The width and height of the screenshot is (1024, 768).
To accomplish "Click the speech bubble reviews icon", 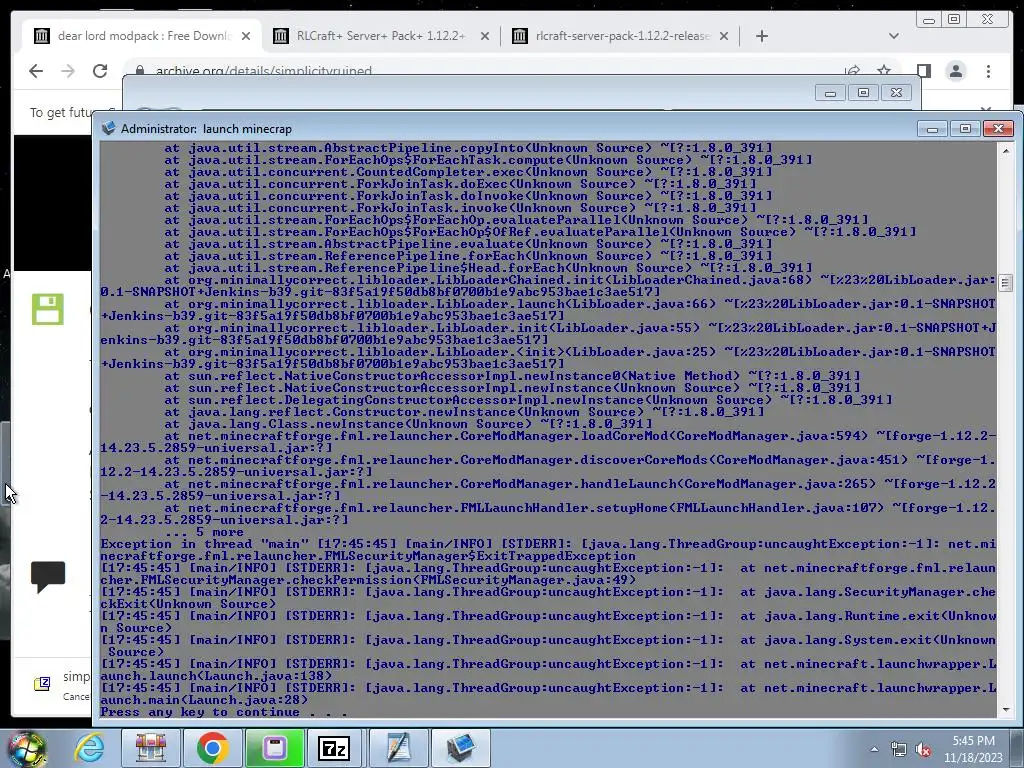I will pos(48,577).
